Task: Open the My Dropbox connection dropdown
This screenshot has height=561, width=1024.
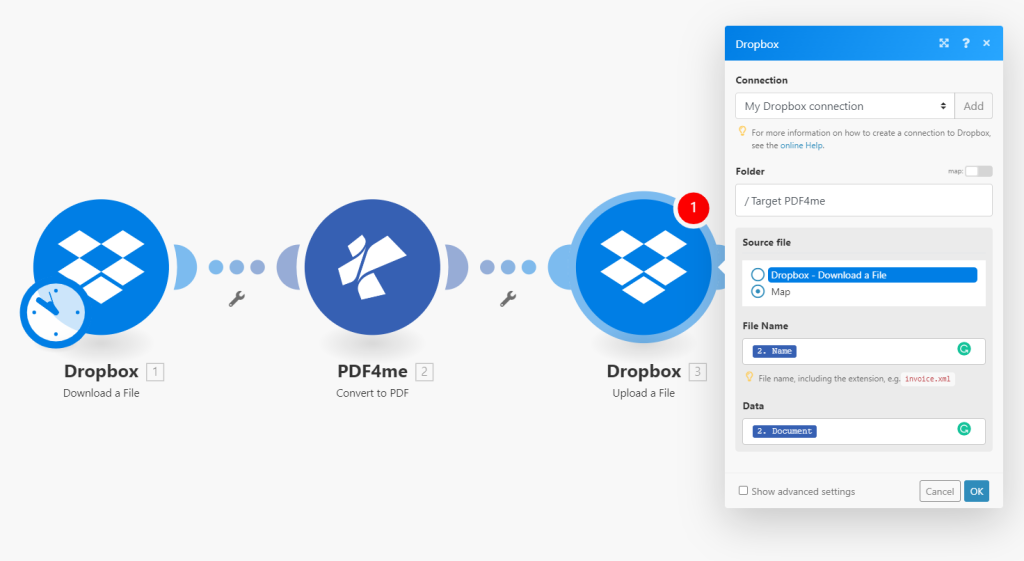Action: pyautogui.click(x=845, y=106)
